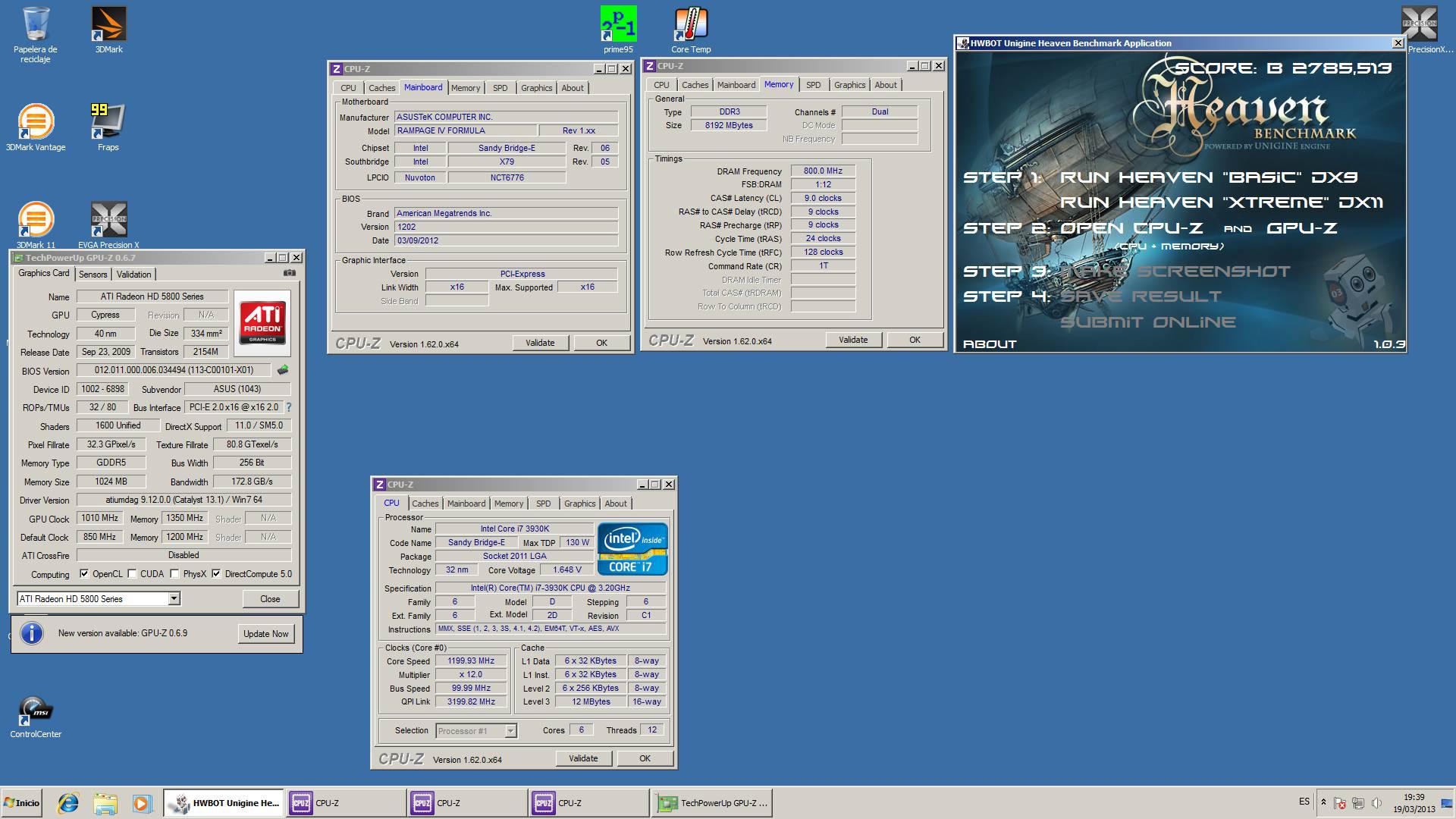1456x819 pixels.
Task: Click Validate in the bottom CPU-Z window
Action: pos(583,758)
